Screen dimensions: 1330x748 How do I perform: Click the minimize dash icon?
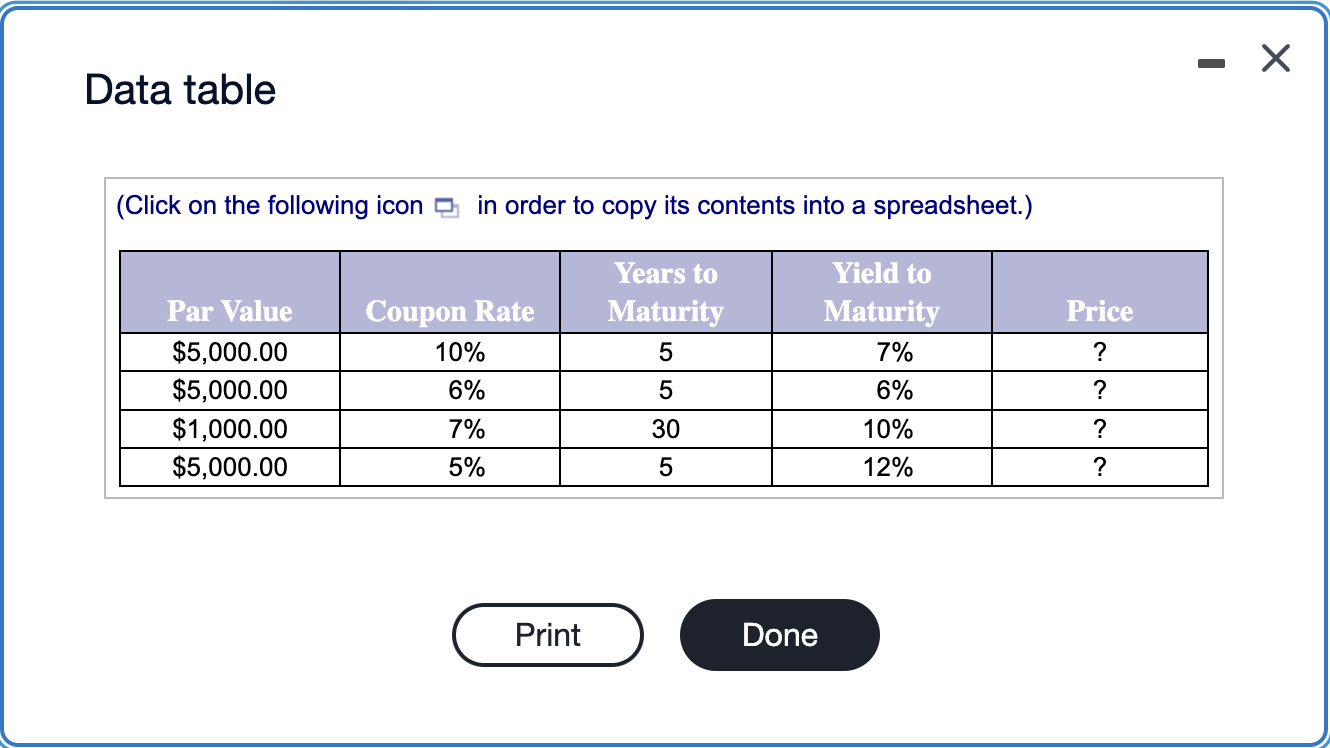point(1211,62)
